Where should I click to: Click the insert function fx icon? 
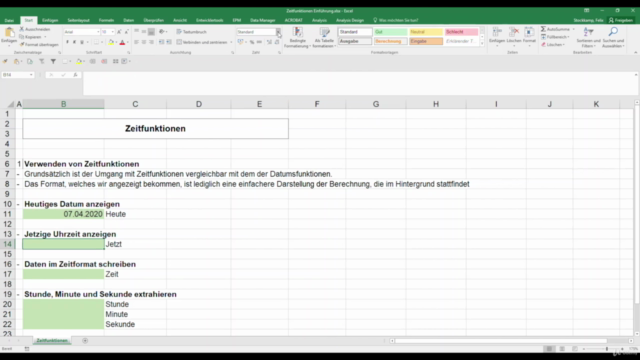pyautogui.click(x=75, y=75)
